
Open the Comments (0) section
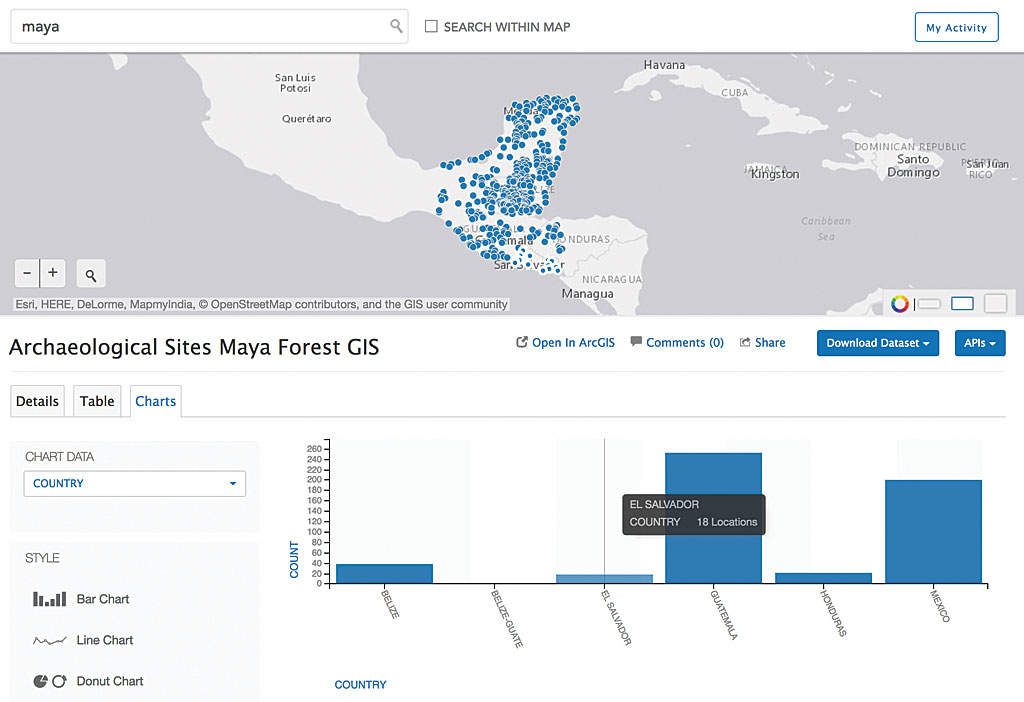click(677, 343)
